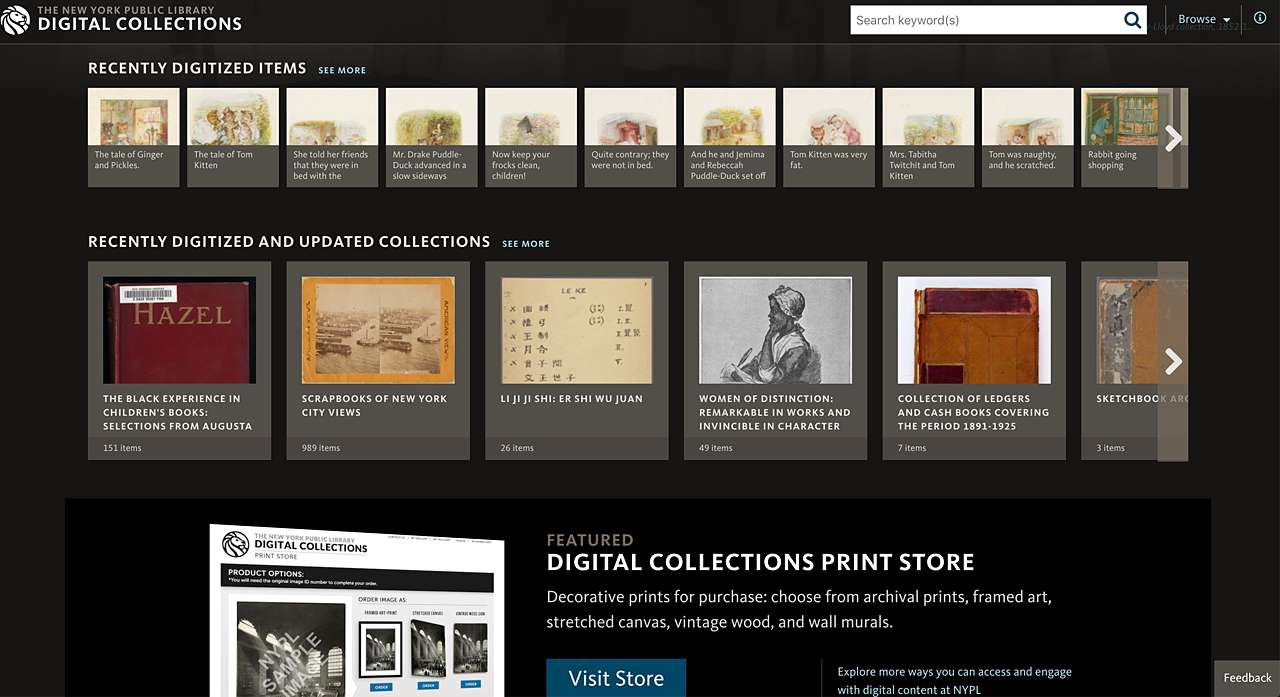Open the Feedback tab
The image size is (1280, 697).
1246,677
